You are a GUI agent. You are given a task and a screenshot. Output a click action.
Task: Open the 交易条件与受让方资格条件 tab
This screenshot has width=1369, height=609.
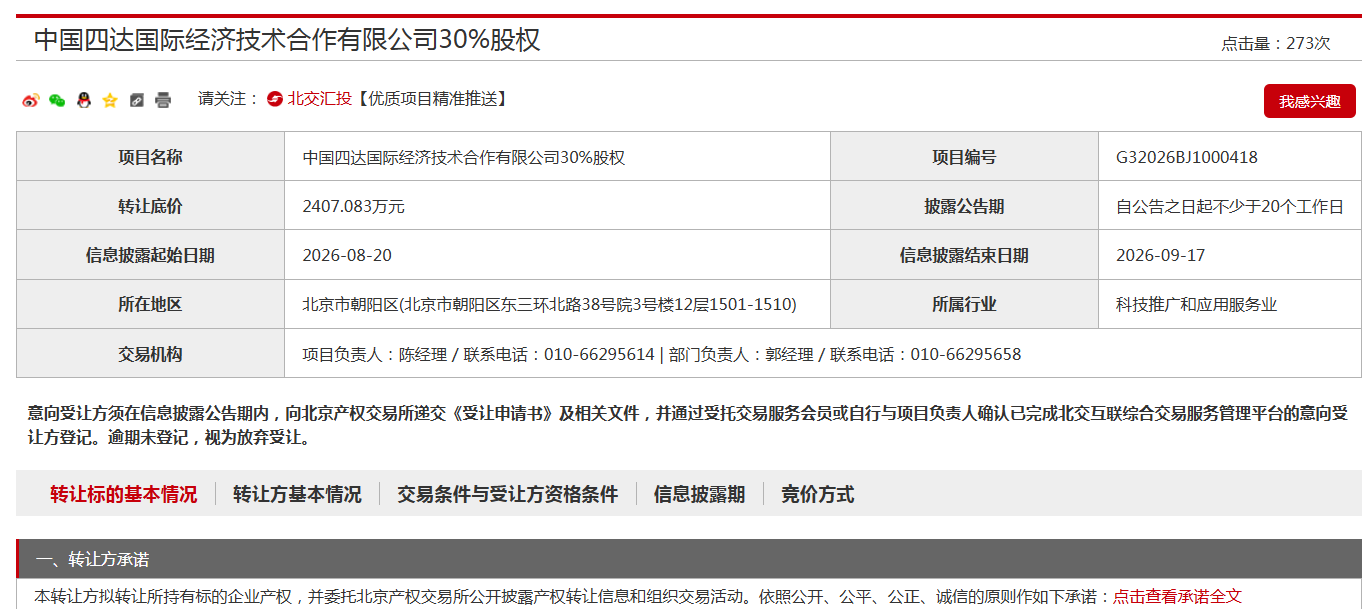507,494
